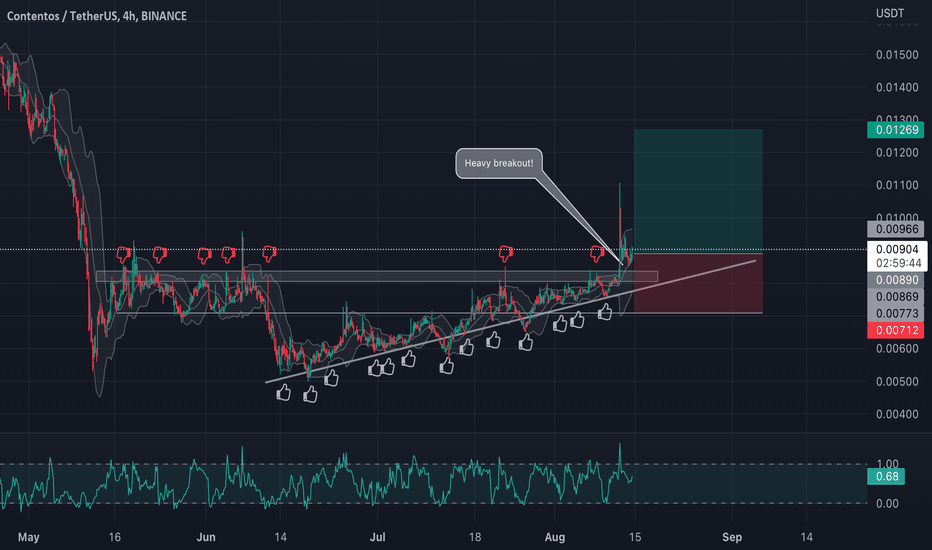Click the May label on time axis
This screenshot has width=932, height=550.
(x=29, y=538)
